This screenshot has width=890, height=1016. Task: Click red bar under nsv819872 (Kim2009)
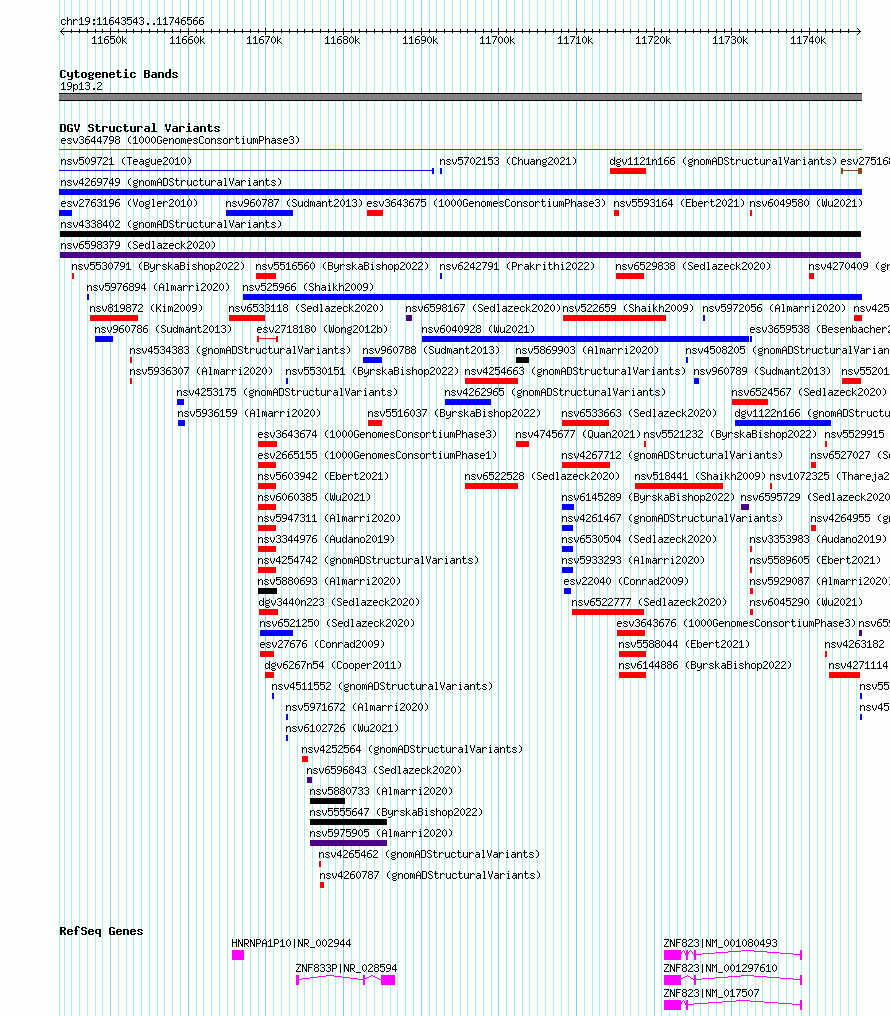pos(114,318)
